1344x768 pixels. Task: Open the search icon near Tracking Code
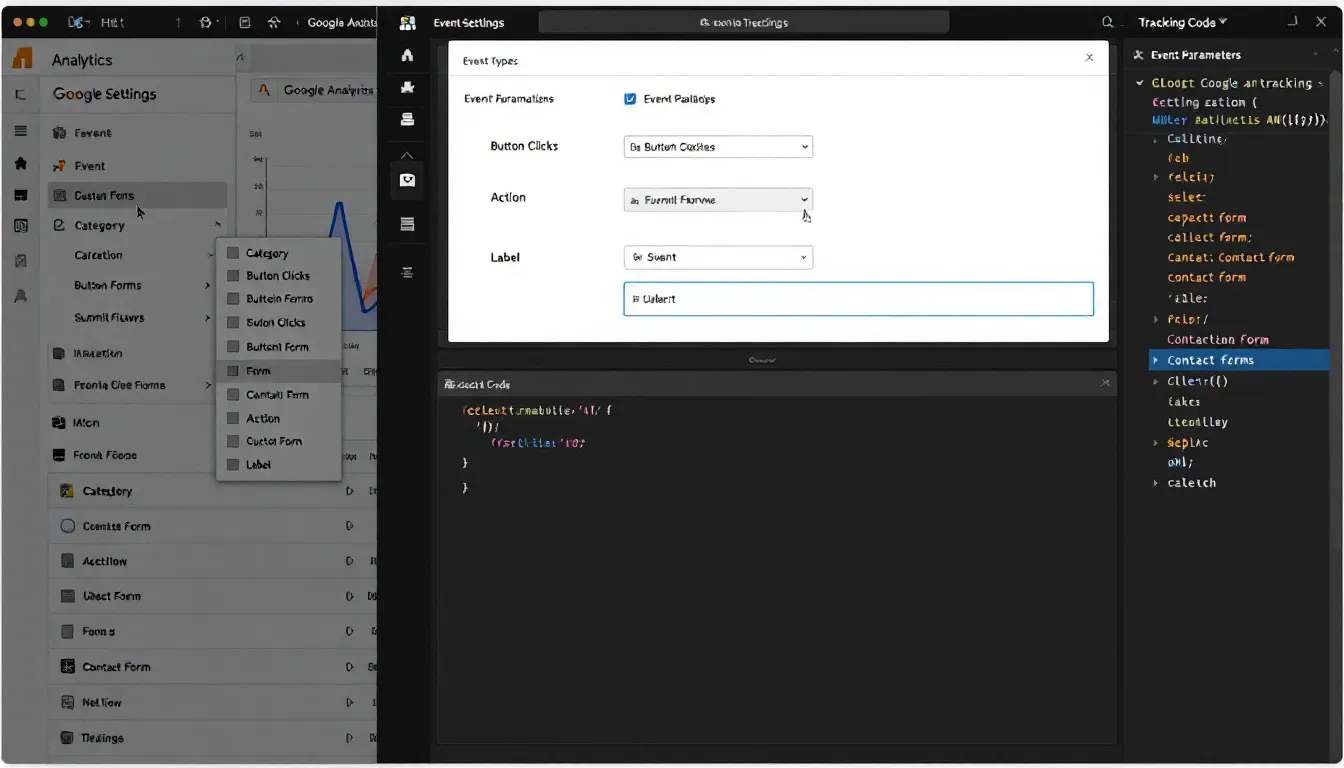(1106, 21)
